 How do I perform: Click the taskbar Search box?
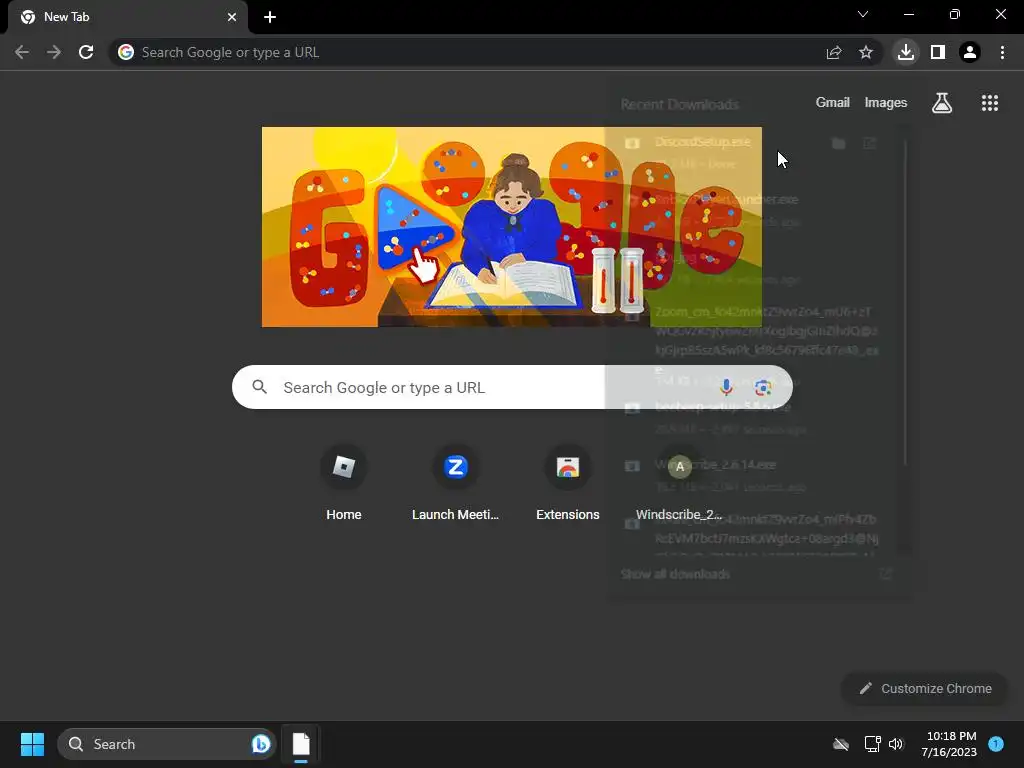(x=167, y=744)
